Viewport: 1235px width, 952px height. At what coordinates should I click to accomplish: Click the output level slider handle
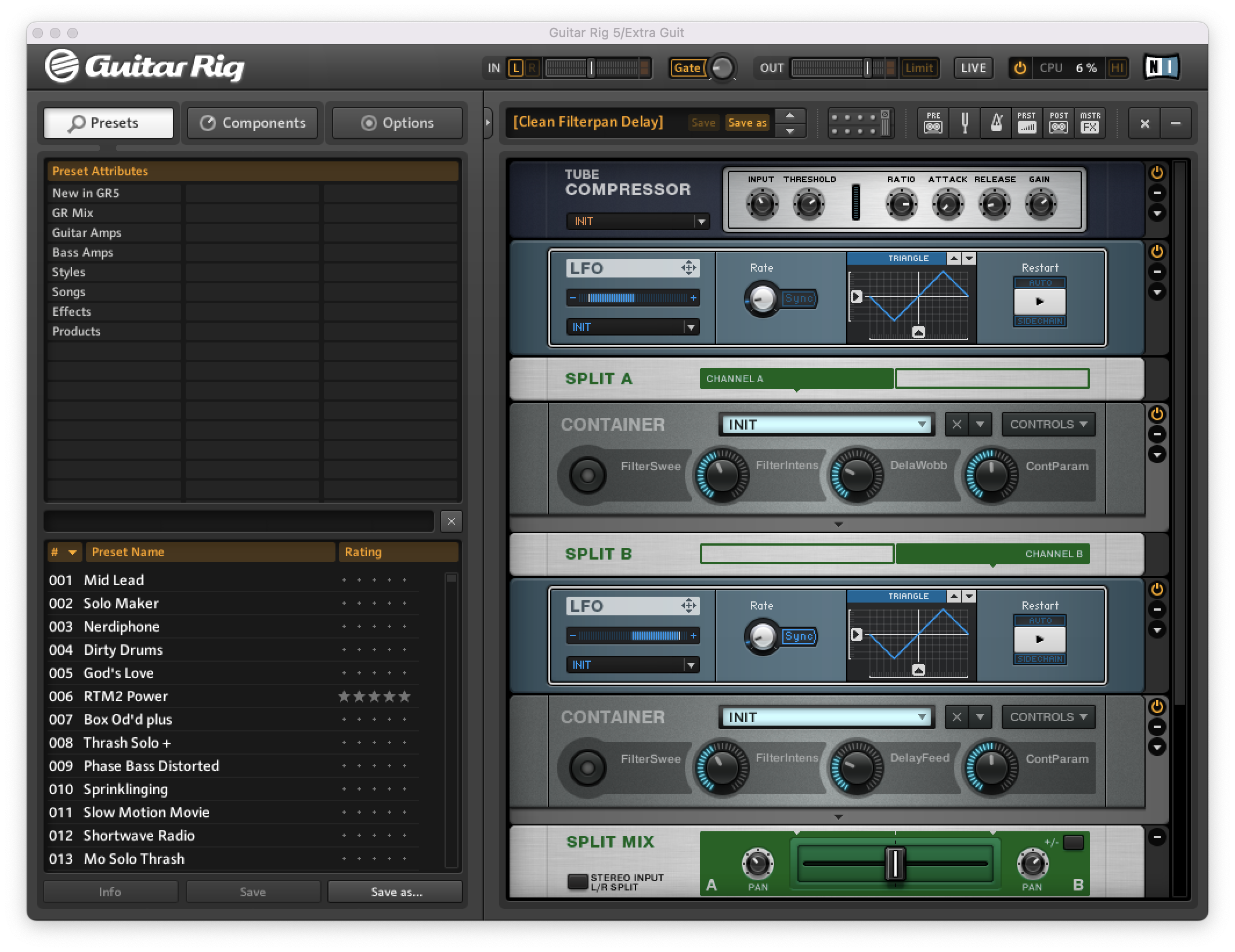tap(867, 68)
